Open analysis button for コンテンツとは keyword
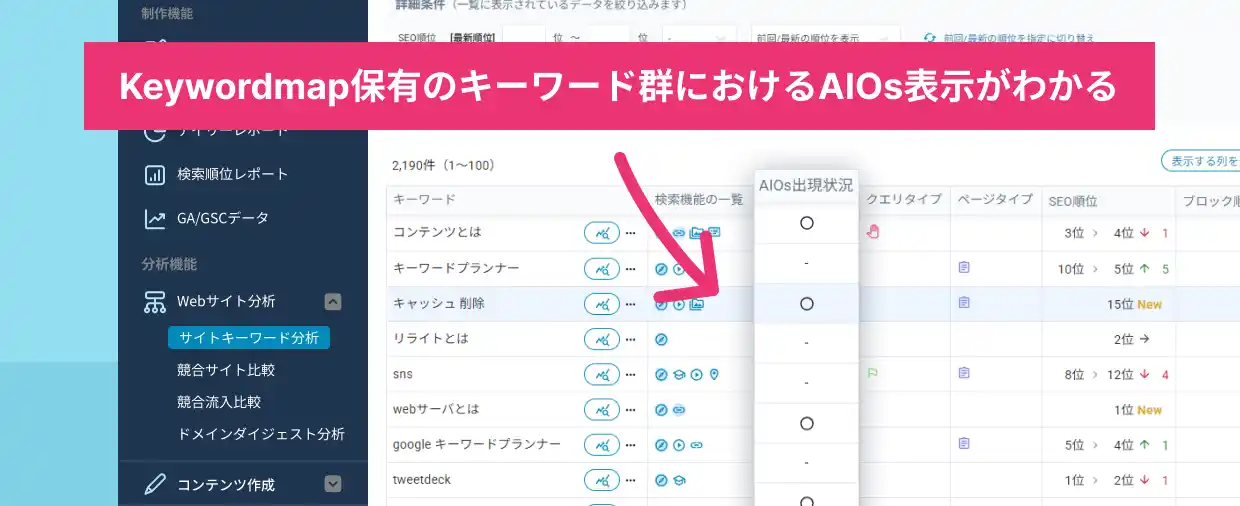The width and height of the screenshot is (1240, 506). (602, 233)
